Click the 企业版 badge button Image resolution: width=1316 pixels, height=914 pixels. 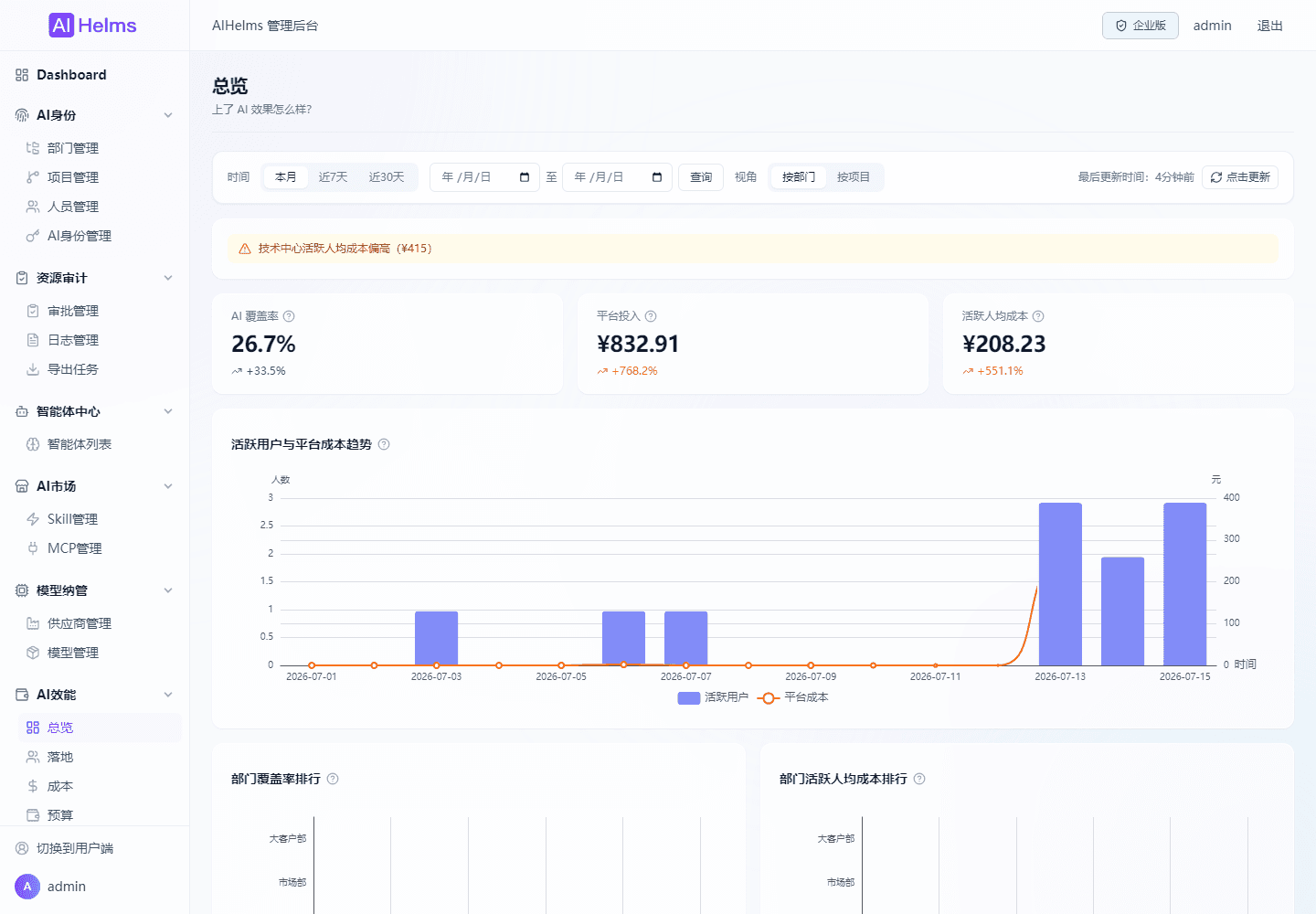[x=1141, y=26]
